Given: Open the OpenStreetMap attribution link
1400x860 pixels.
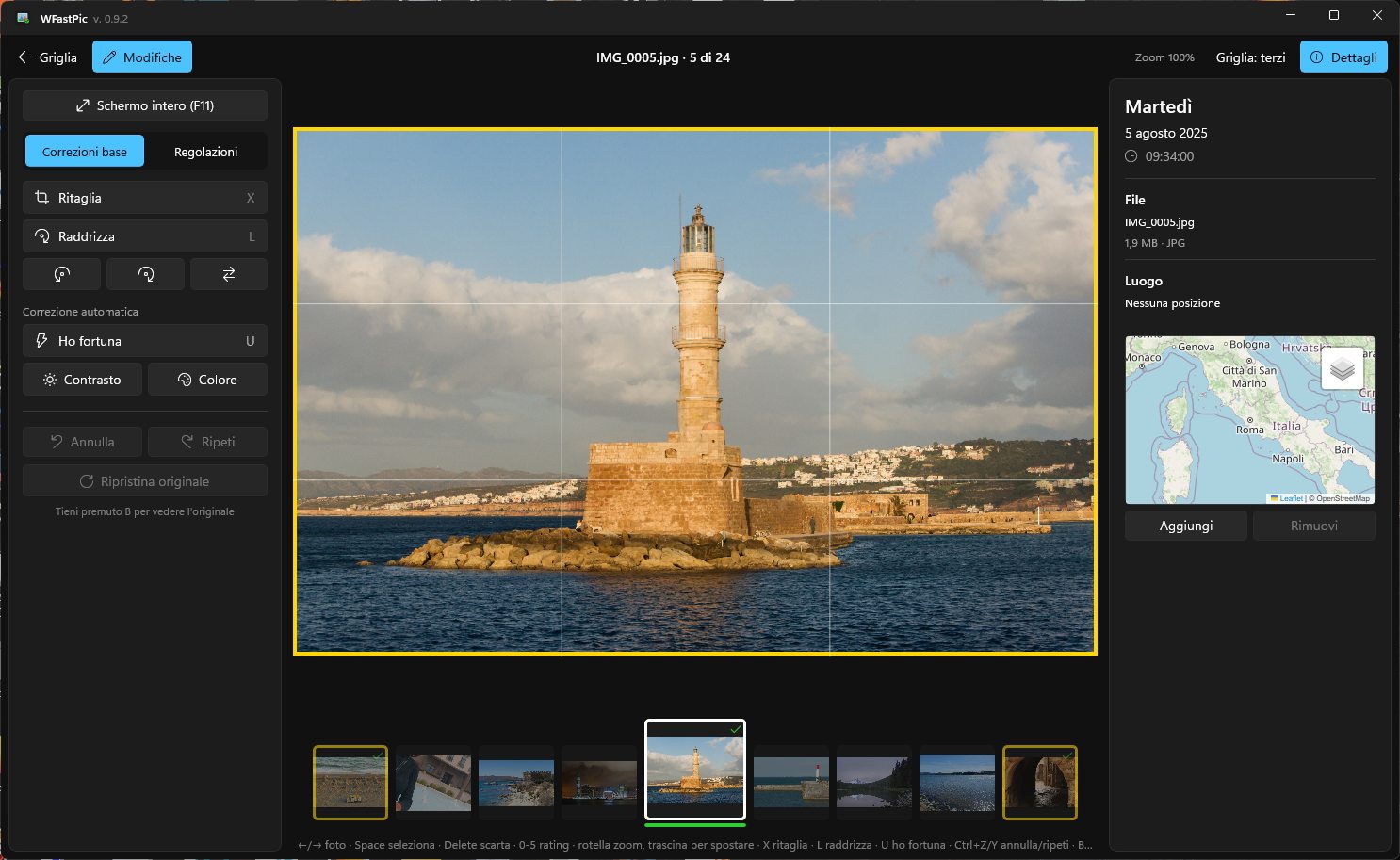Looking at the screenshot, I should click(1343, 498).
